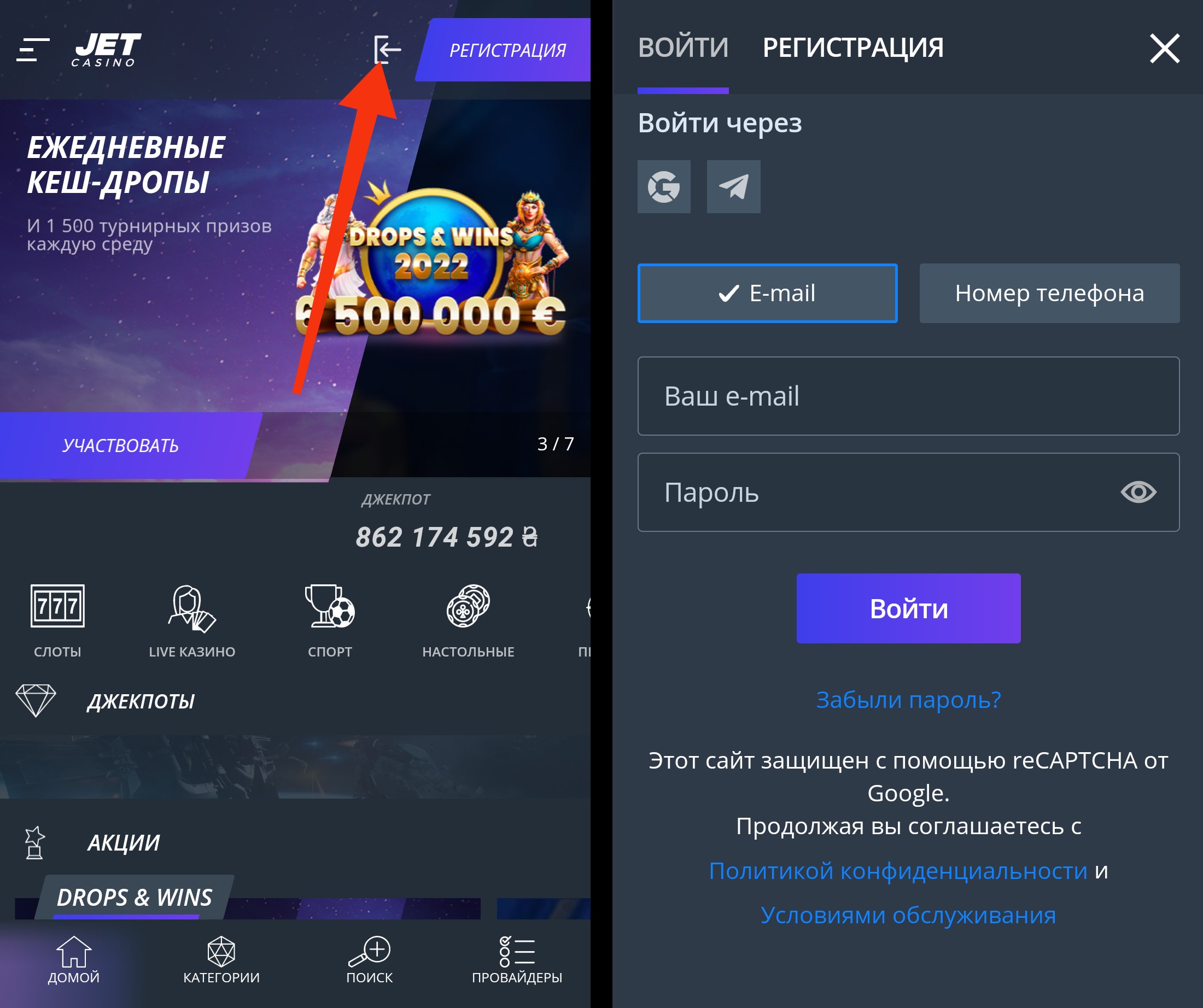Switch to Номер телефона login method
The image size is (1203, 1008).
(x=1049, y=293)
